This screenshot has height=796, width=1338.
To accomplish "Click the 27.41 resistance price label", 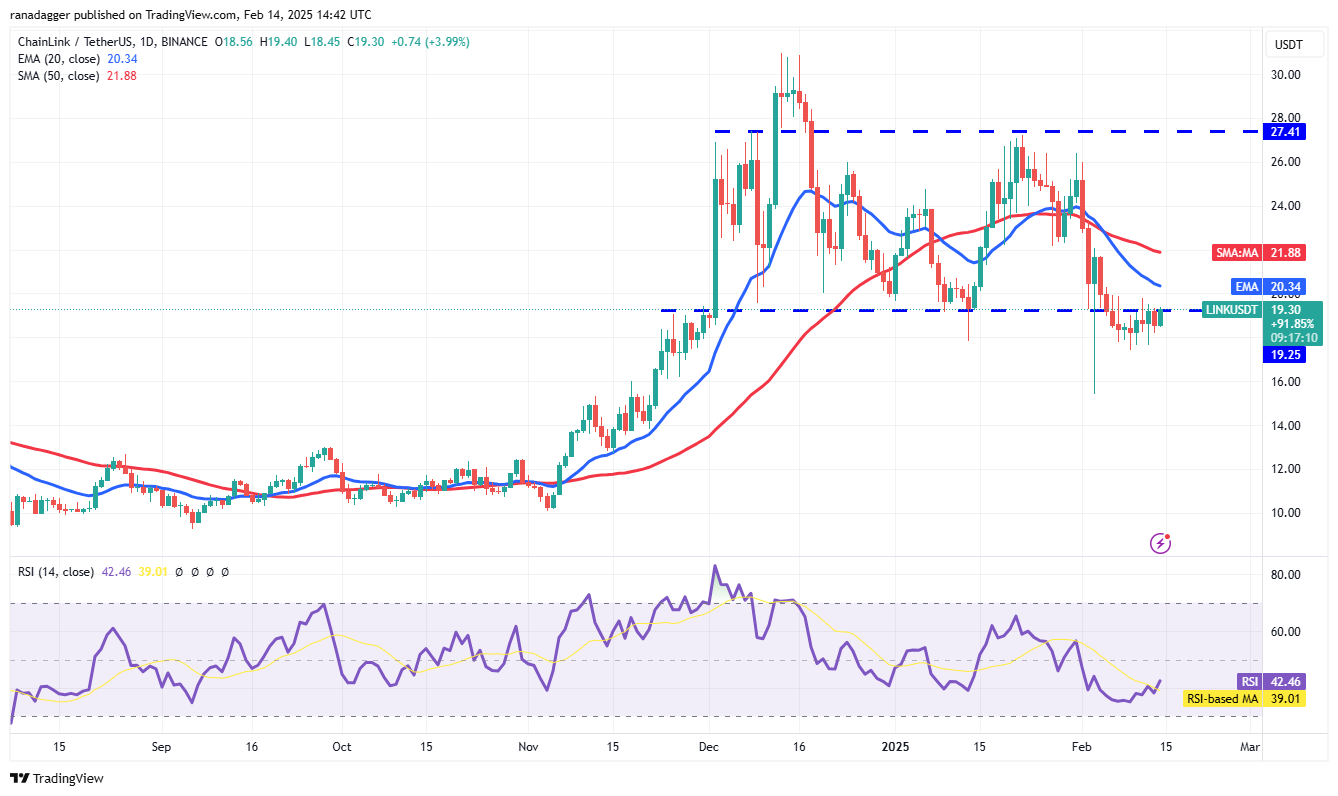I will [1283, 131].
